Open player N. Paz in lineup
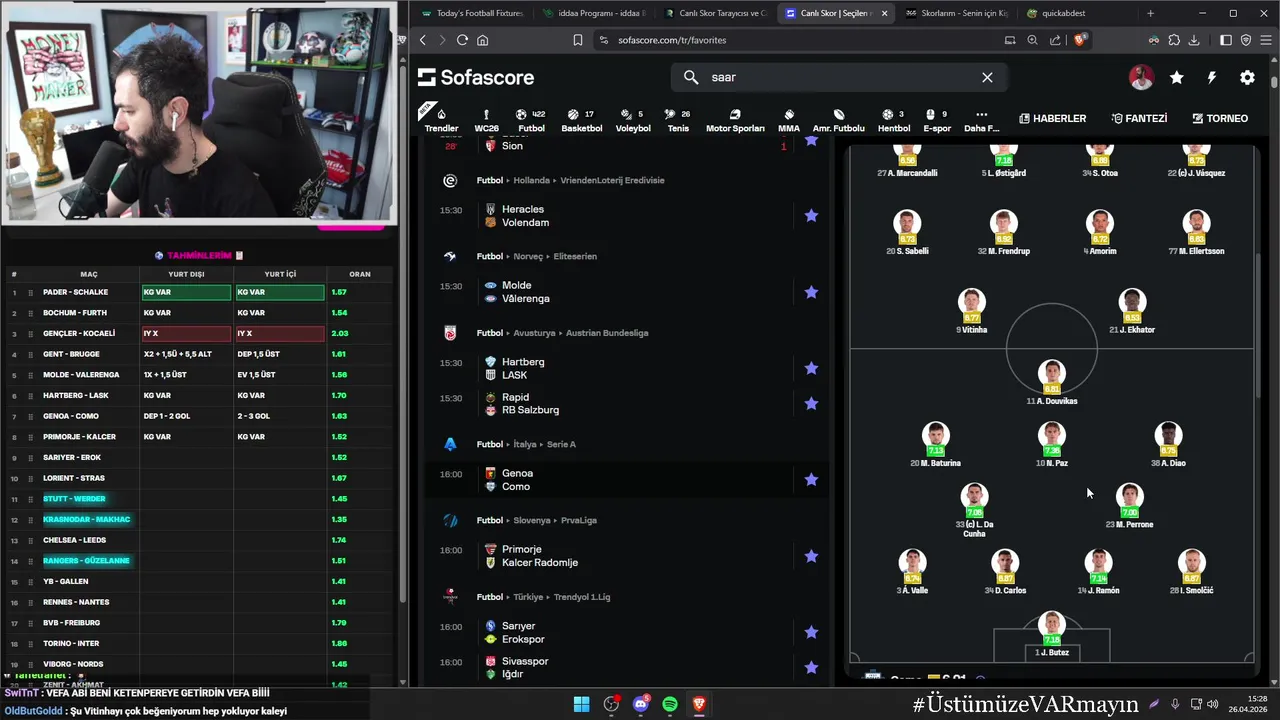This screenshot has height=720, width=1280. pyautogui.click(x=1051, y=445)
